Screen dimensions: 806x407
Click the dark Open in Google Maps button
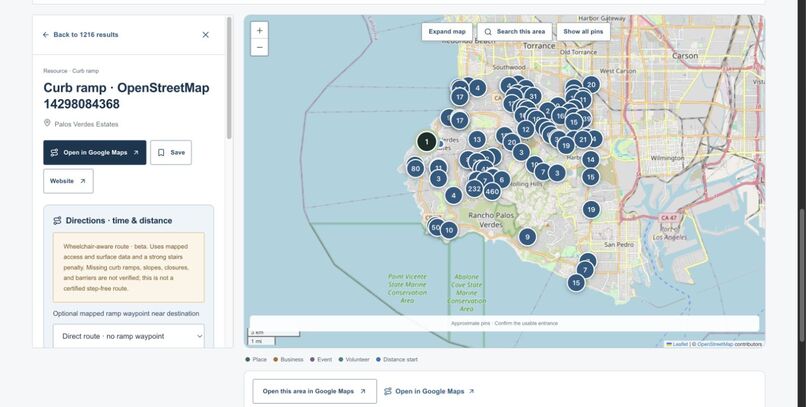[x=95, y=153]
